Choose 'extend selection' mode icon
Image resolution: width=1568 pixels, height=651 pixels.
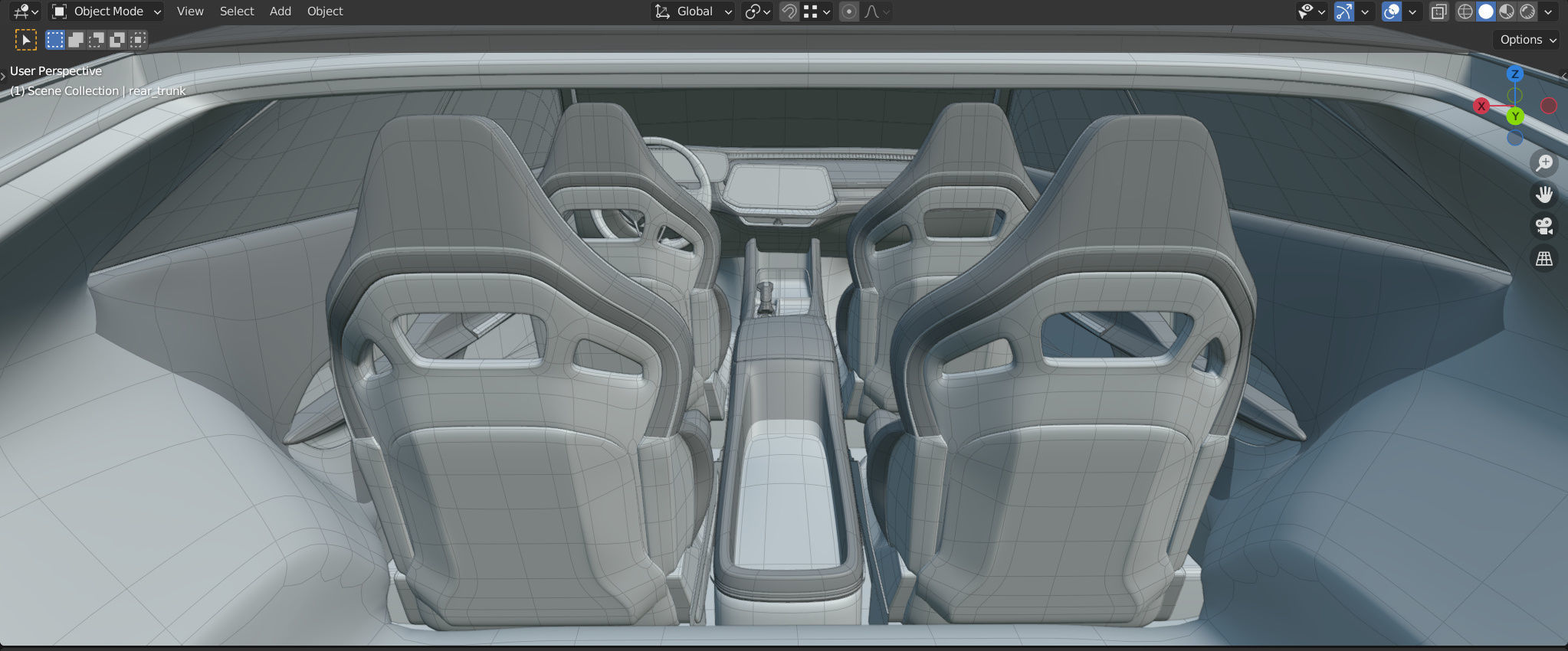click(76, 40)
